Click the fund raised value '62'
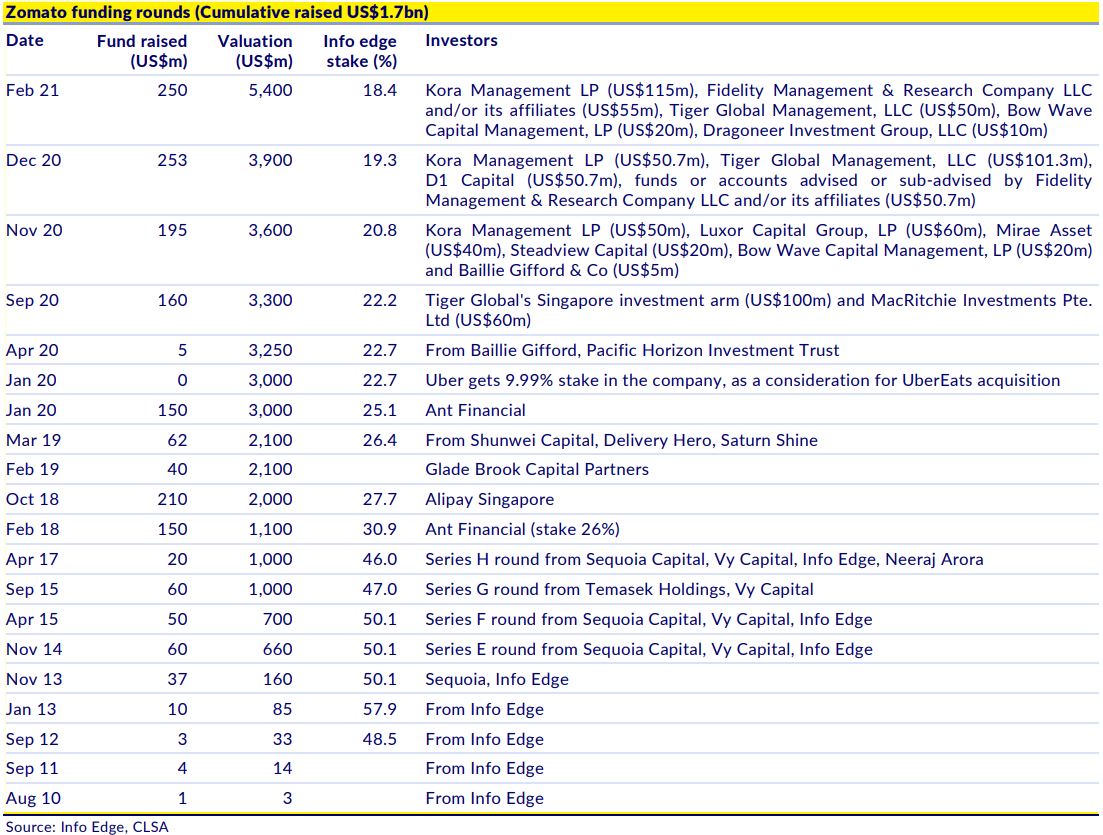Screen dimensions: 1103x835 click(x=177, y=440)
